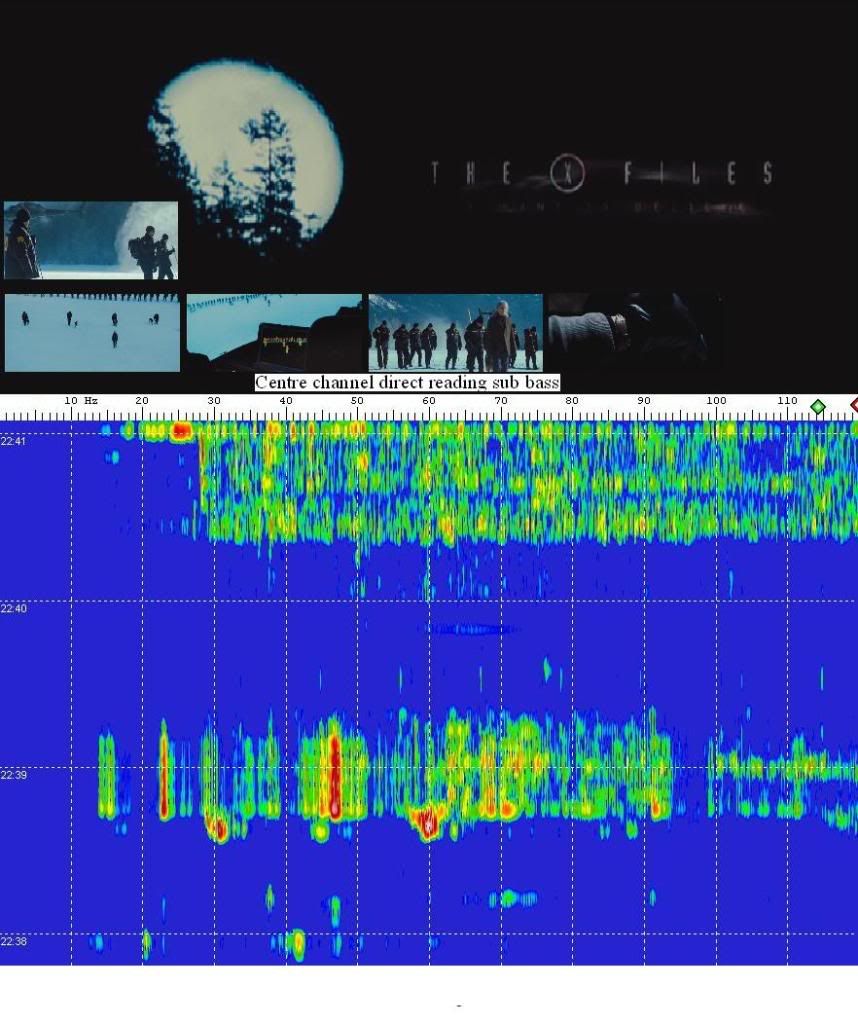Open thumbnail of two hikers beside snow spray

click(91, 241)
